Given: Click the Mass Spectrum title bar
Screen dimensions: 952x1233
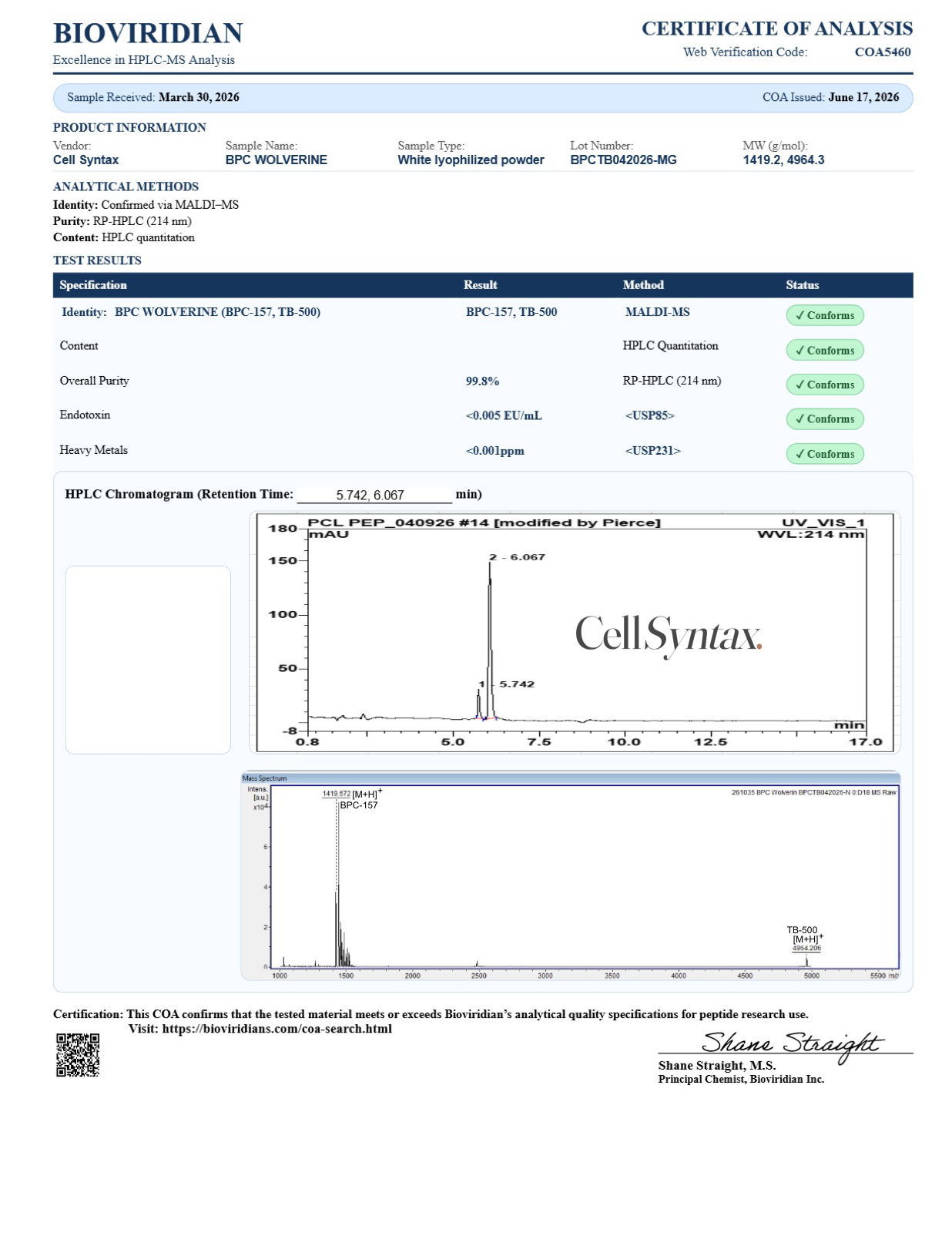Looking at the screenshot, I should click(x=570, y=778).
